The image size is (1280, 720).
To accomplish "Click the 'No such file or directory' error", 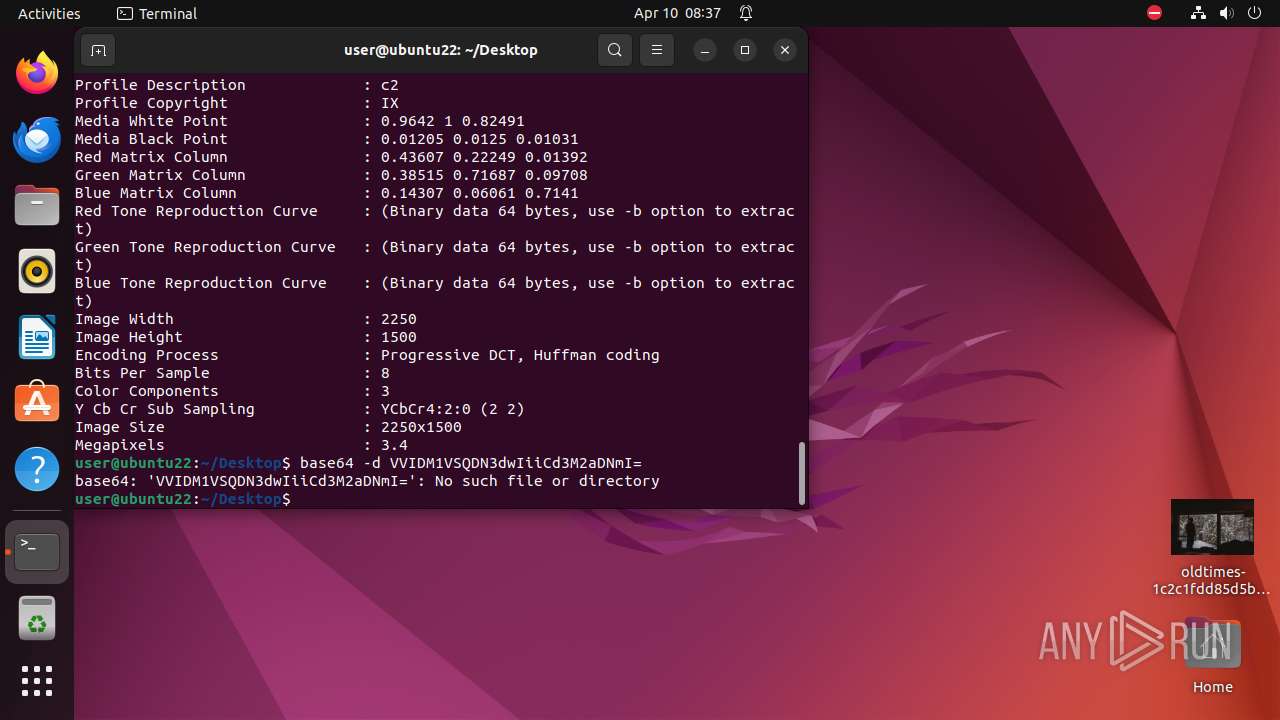I will pyautogui.click(x=547, y=481).
